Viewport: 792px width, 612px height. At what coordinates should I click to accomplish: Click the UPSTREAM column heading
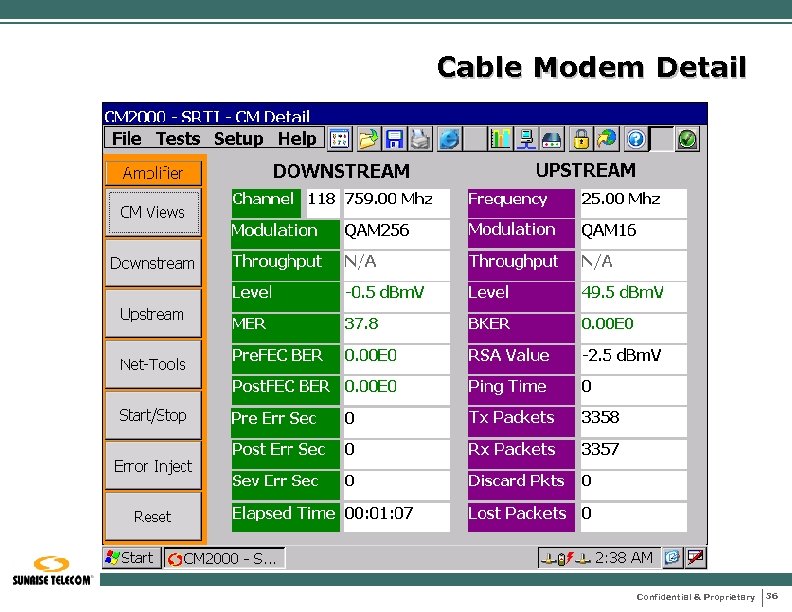586,170
